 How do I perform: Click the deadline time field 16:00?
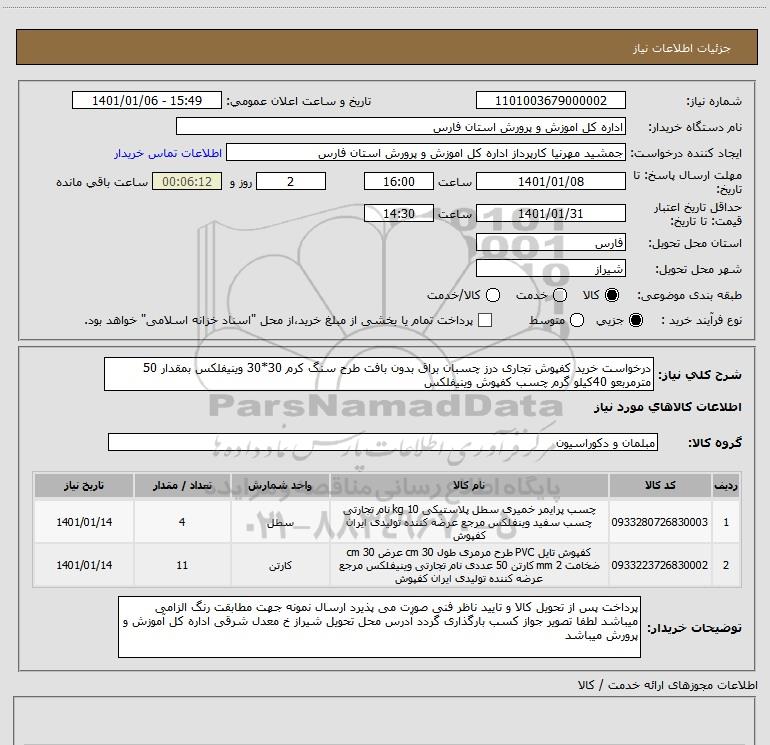(399, 182)
